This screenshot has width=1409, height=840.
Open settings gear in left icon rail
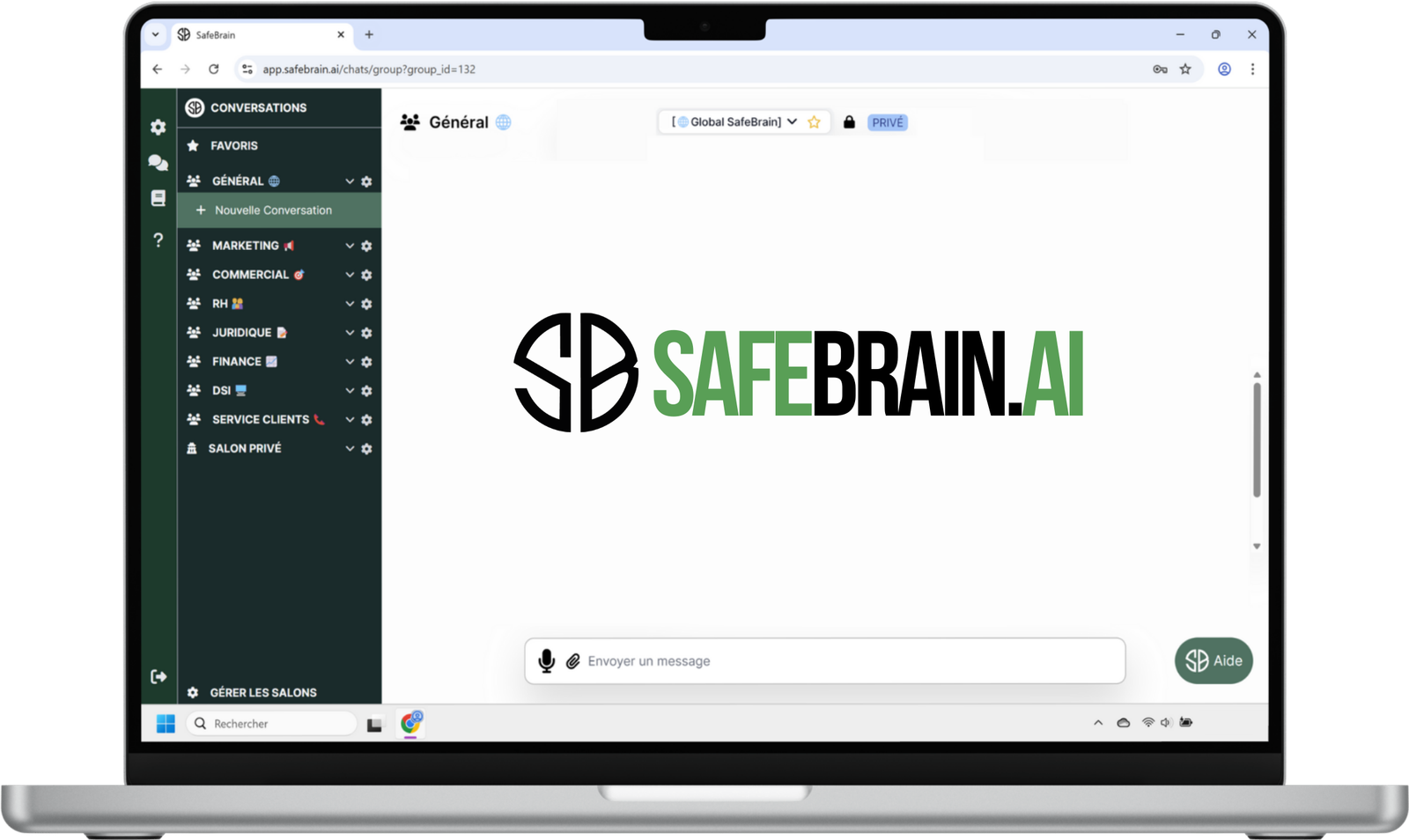pyautogui.click(x=159, y=128)
